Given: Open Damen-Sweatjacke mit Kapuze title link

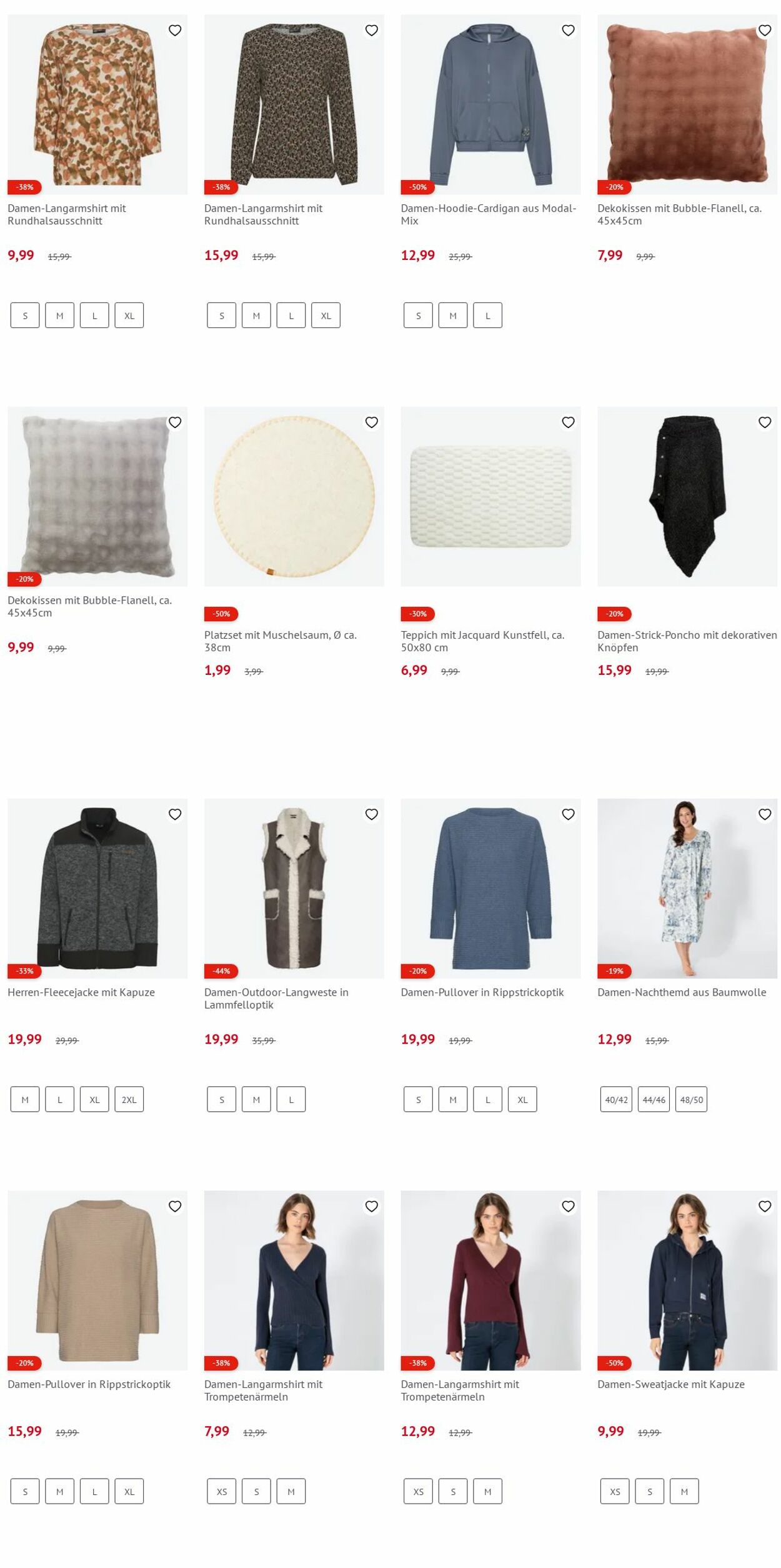Looking at the screenshot, I should coord(670,1384).
